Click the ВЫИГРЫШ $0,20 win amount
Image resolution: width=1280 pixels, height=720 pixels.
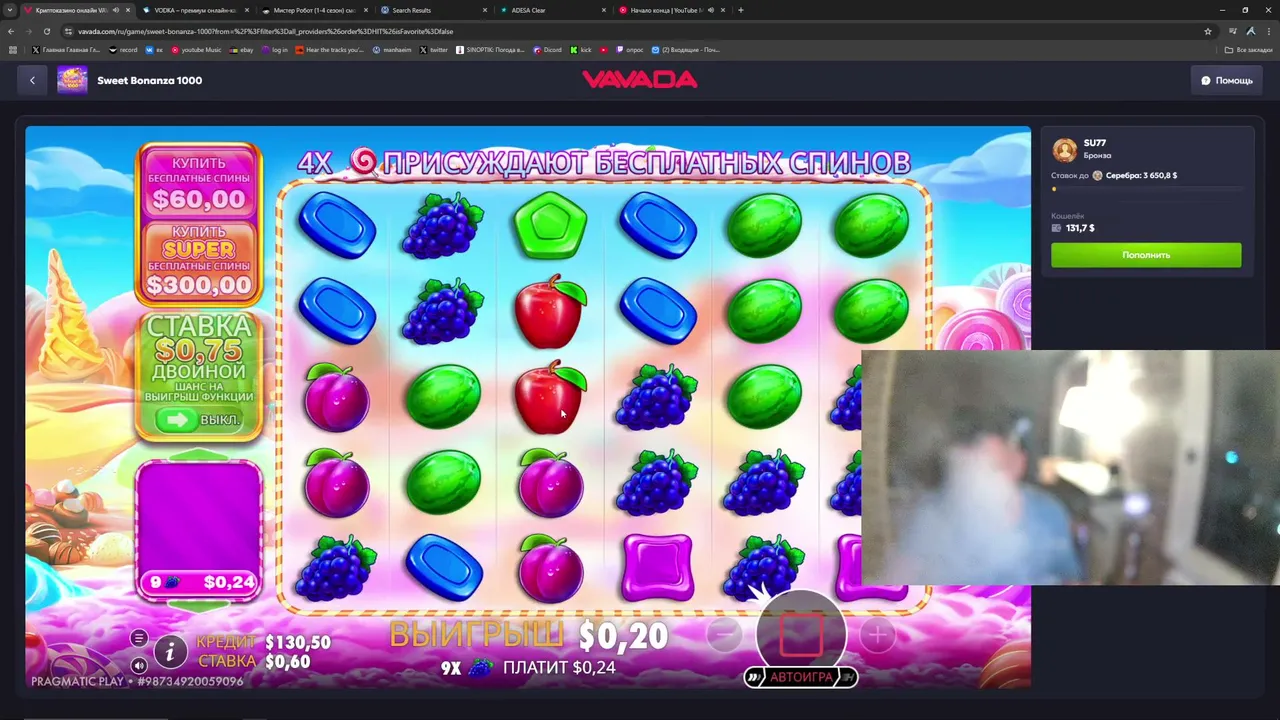click(529, 635)
